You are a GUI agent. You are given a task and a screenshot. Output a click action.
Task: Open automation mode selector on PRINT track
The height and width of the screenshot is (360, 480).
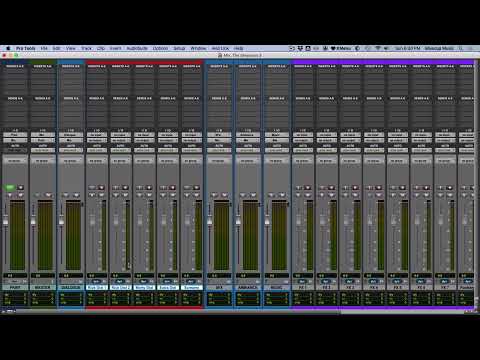click(15, 150)
